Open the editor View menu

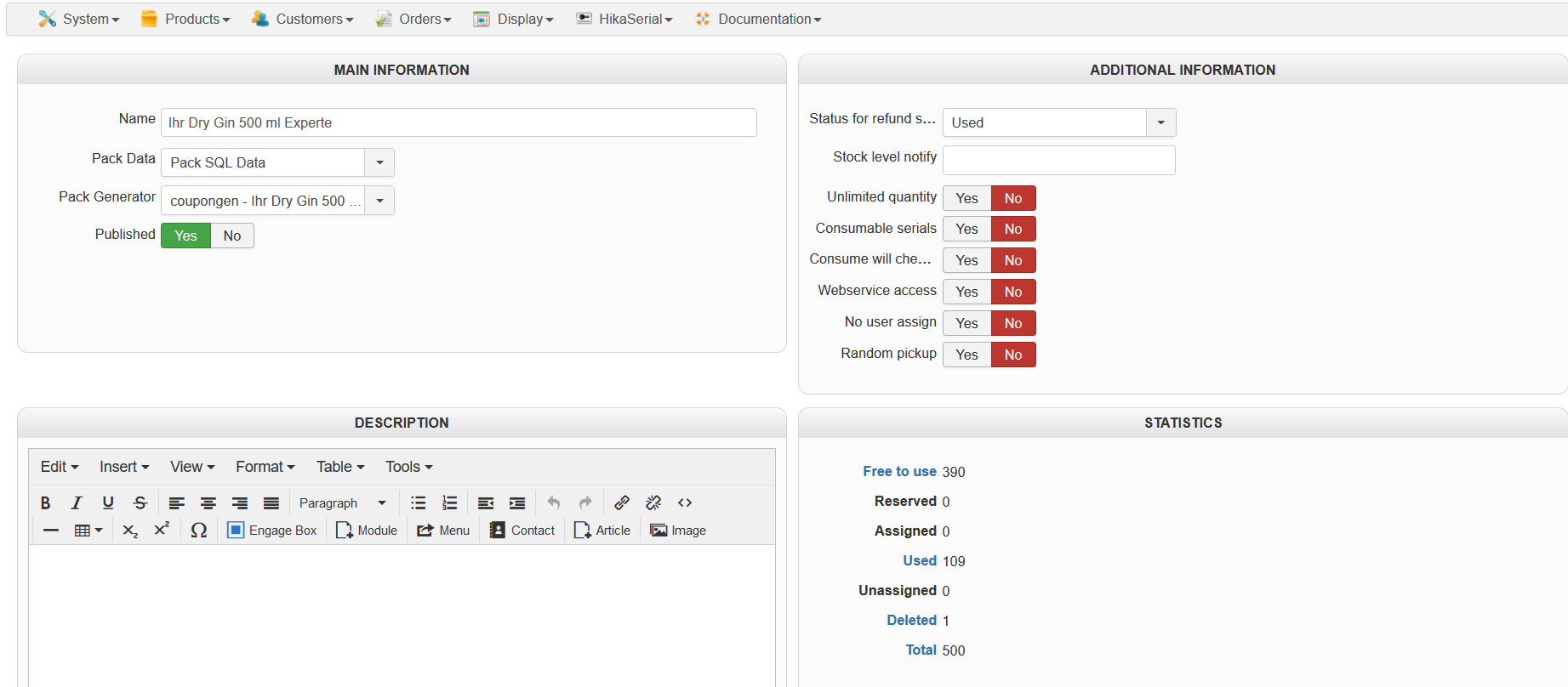192,467
